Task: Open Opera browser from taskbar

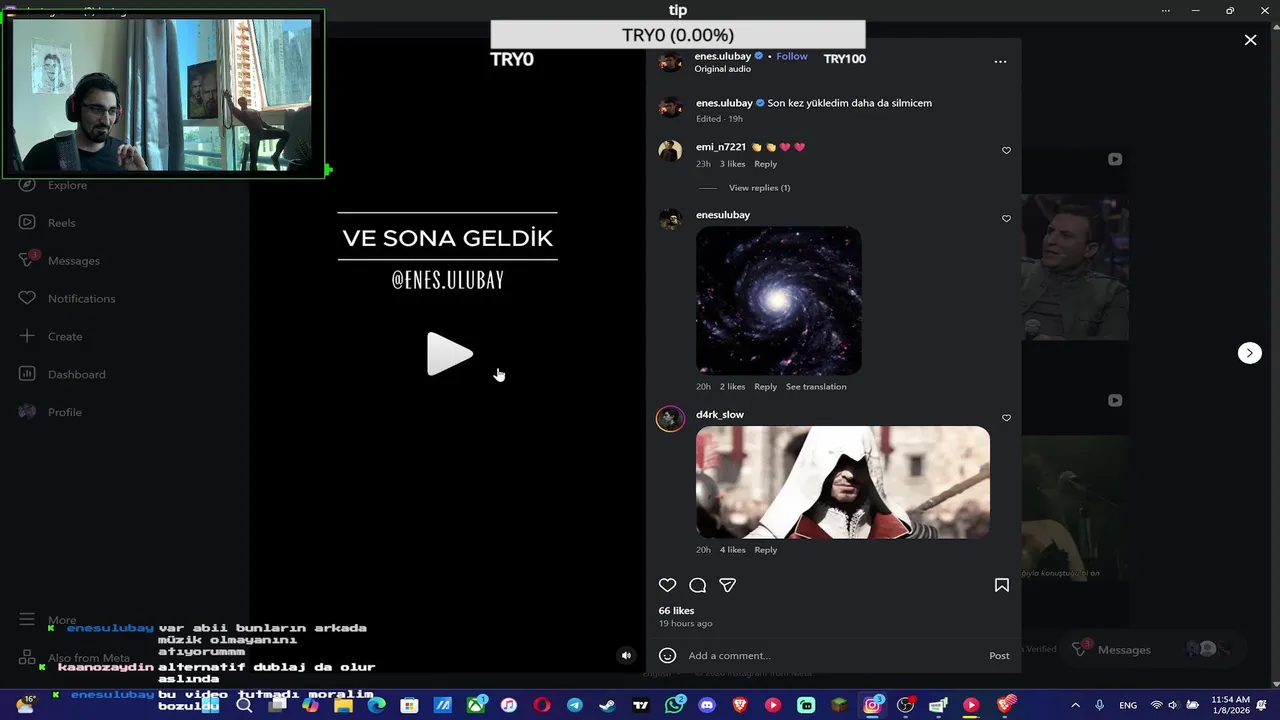Action: [541, 705]
